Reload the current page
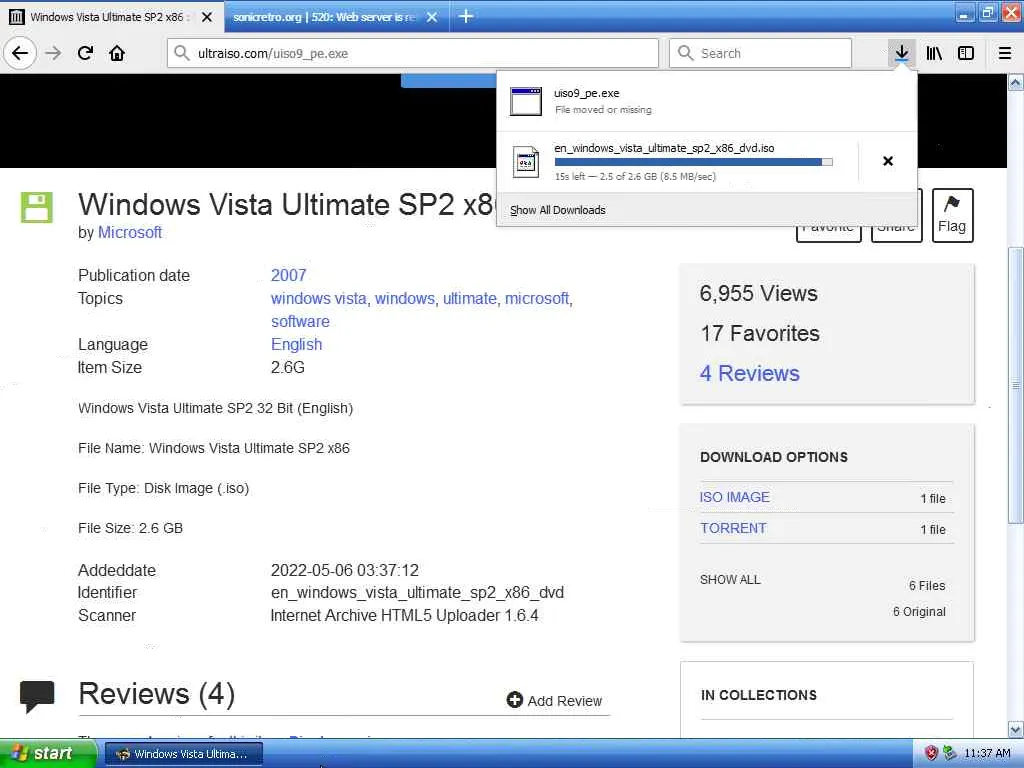The image size is (1024, 768). 86,53
